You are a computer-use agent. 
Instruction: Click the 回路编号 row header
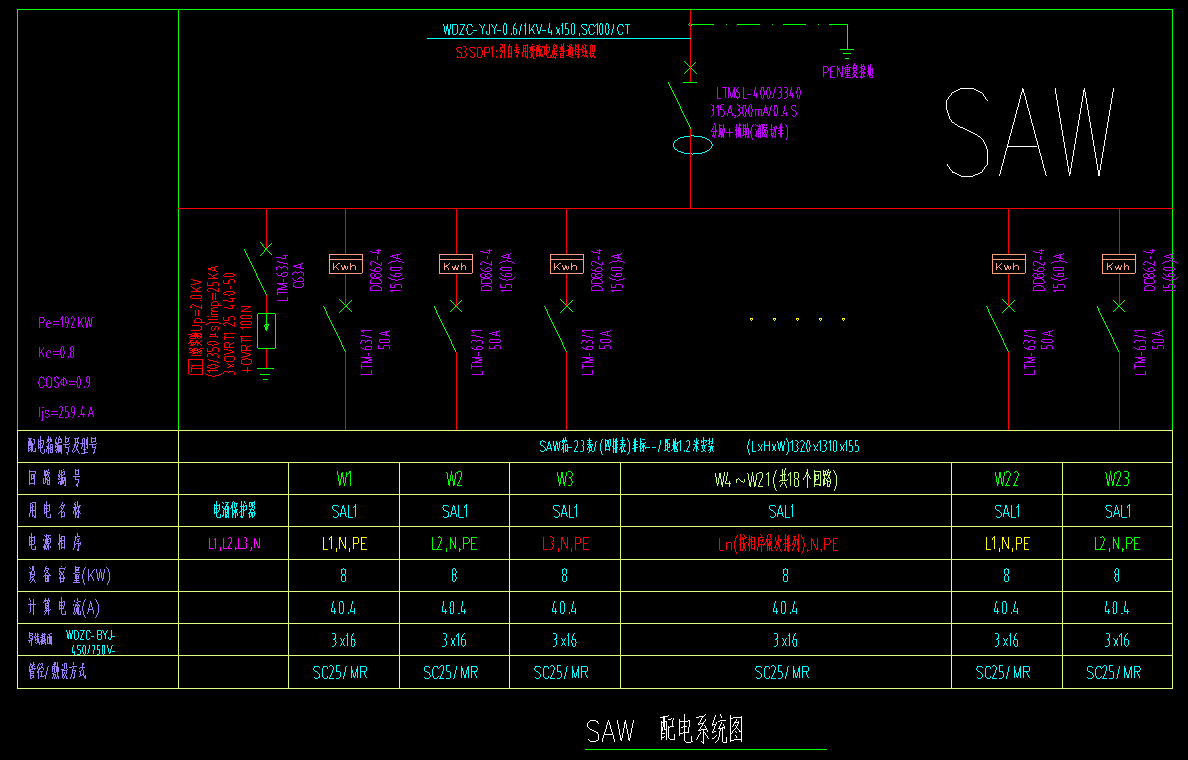coord(54,478)
